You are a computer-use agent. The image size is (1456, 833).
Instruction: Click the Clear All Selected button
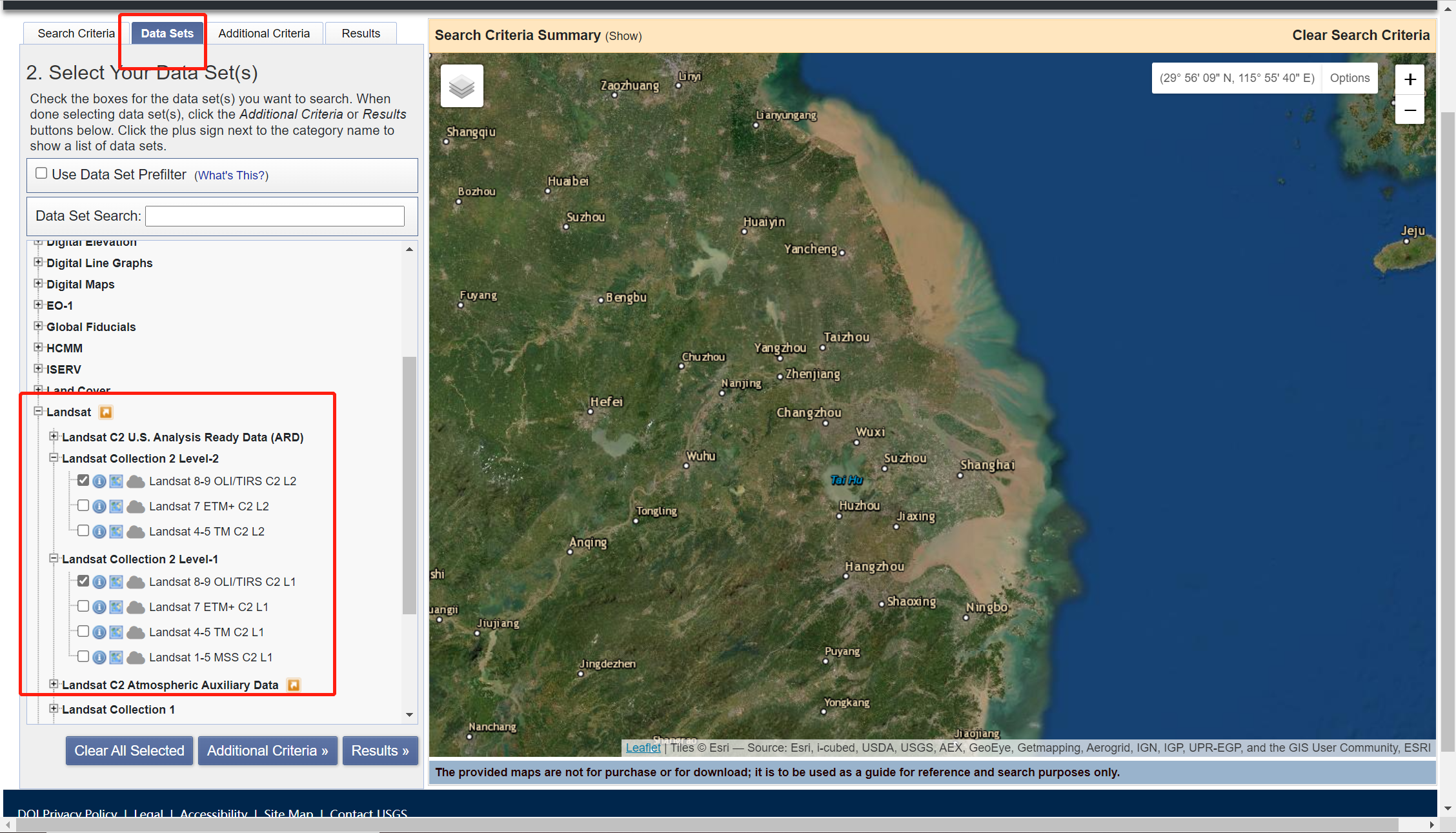129,750
